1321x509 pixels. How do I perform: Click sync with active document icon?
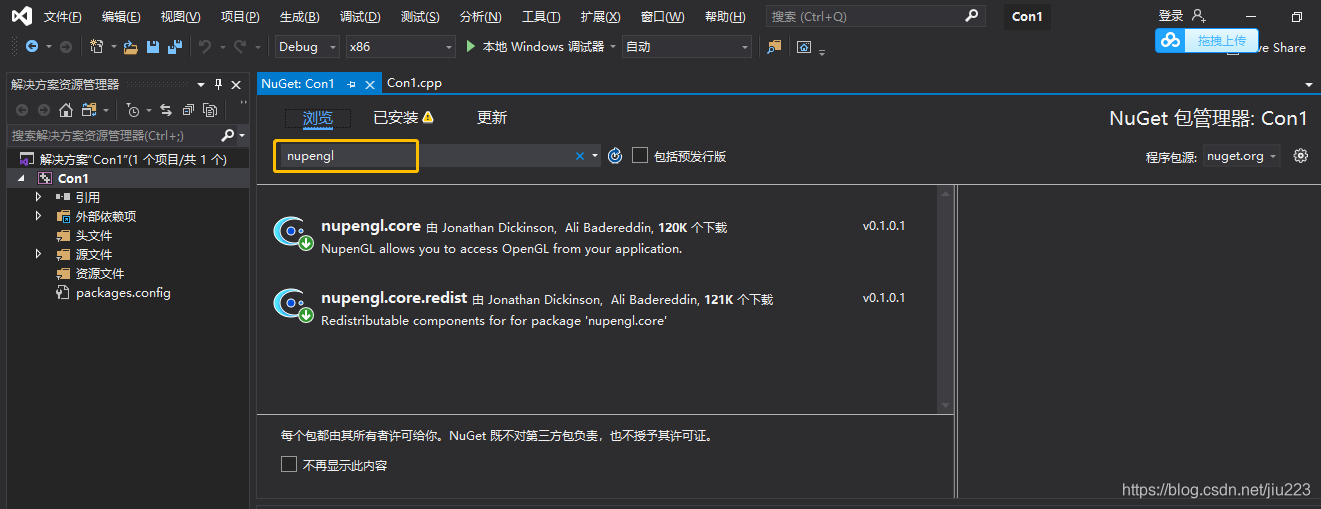(165, 110)
